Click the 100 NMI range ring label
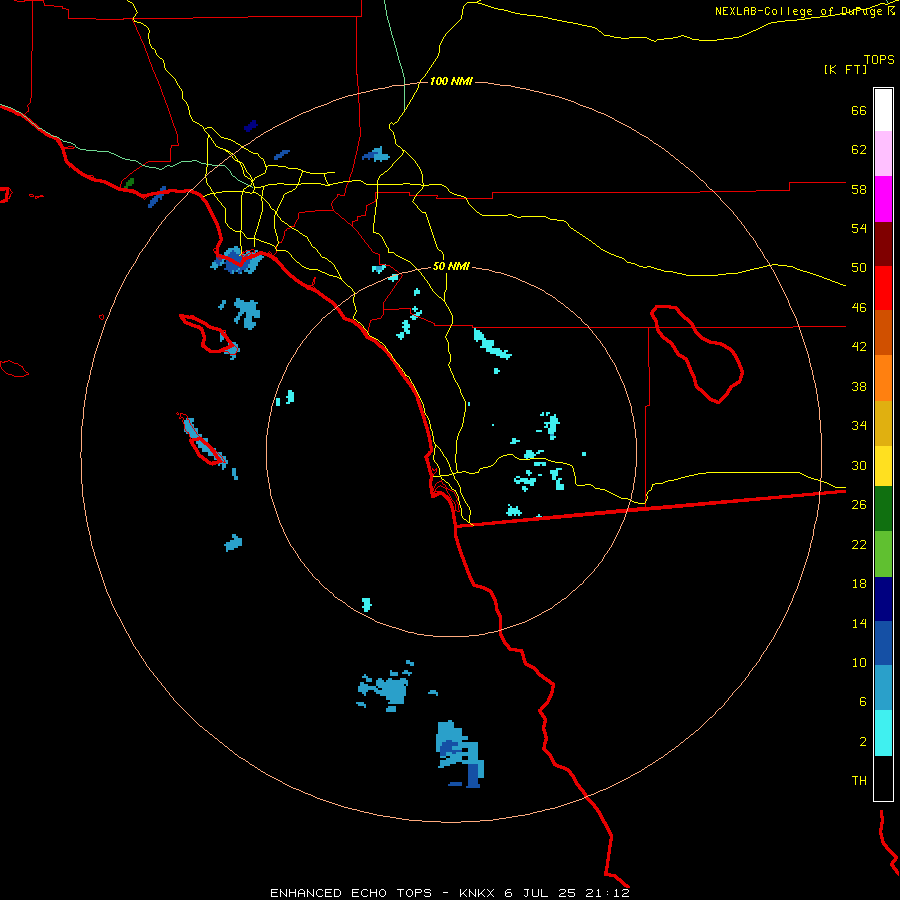The height and width of the screenshot is (900, 900). coord(451,82)
